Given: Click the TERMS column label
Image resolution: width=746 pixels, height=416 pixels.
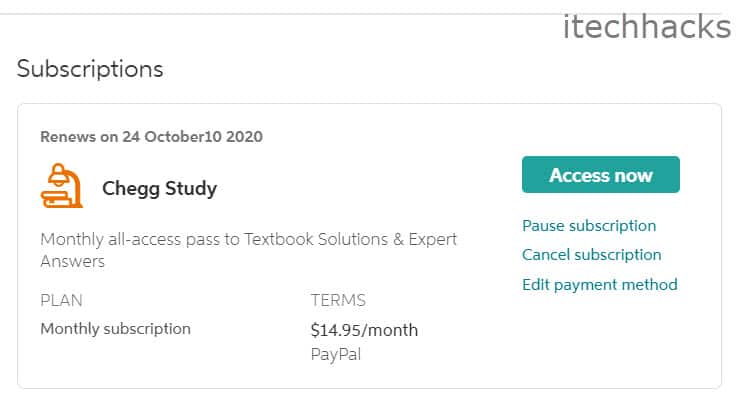Looking at the screenshot, I should [338, 300].
